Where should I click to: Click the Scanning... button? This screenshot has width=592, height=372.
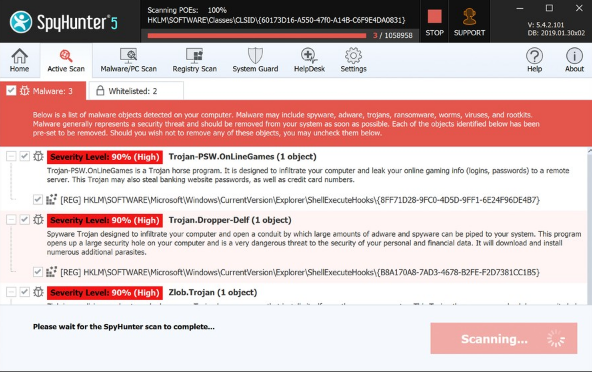point(504,338)
